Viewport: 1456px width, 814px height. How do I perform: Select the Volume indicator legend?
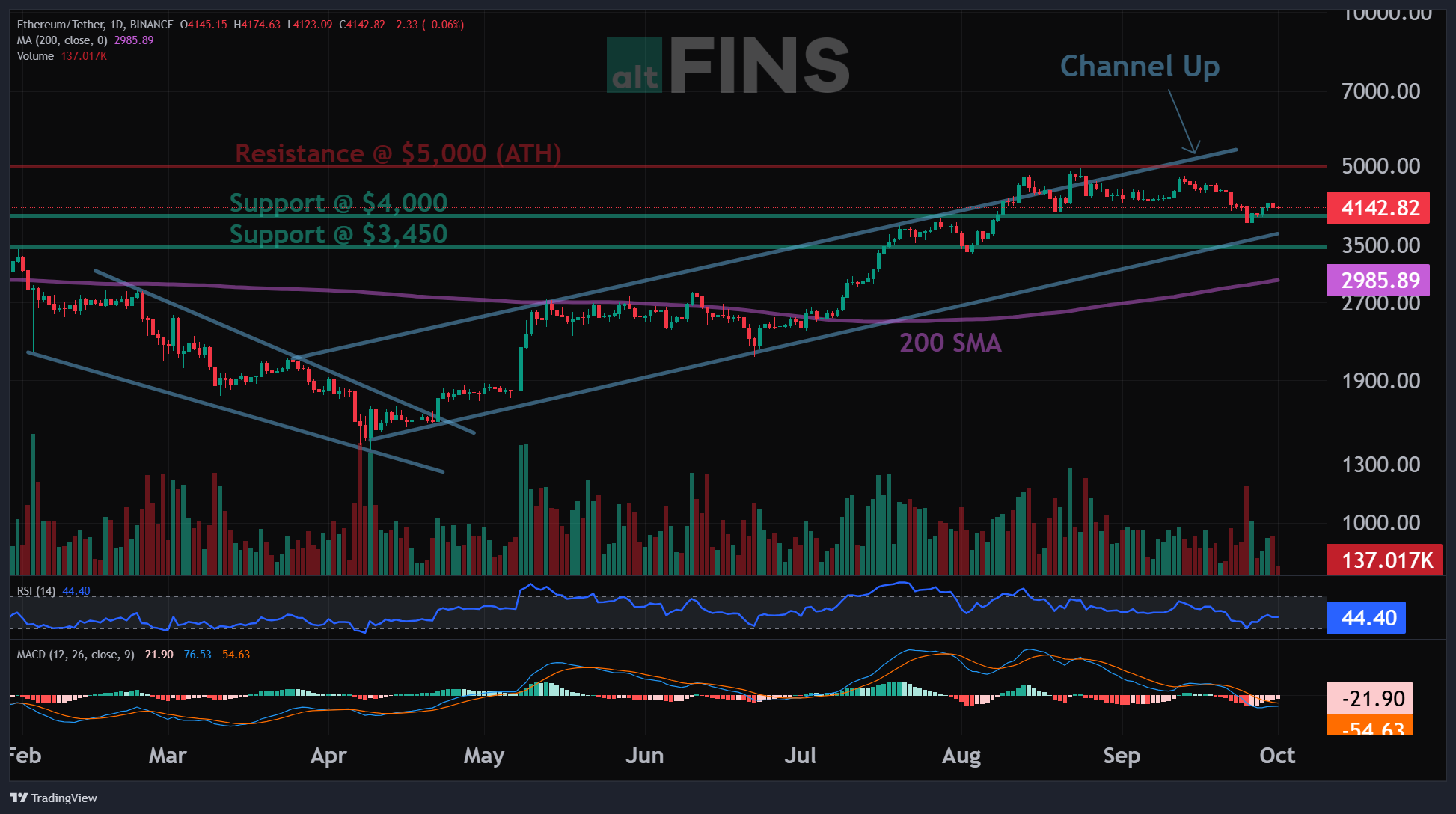(36, 56)
